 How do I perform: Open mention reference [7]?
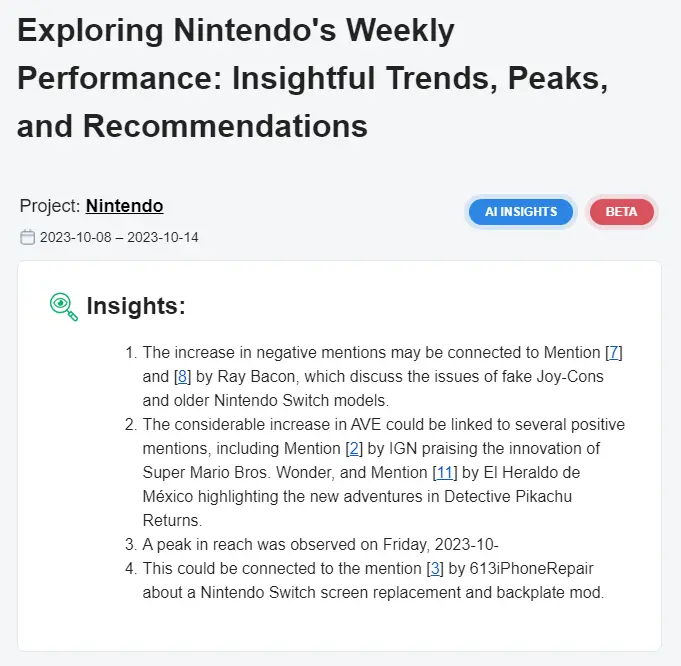615,352
